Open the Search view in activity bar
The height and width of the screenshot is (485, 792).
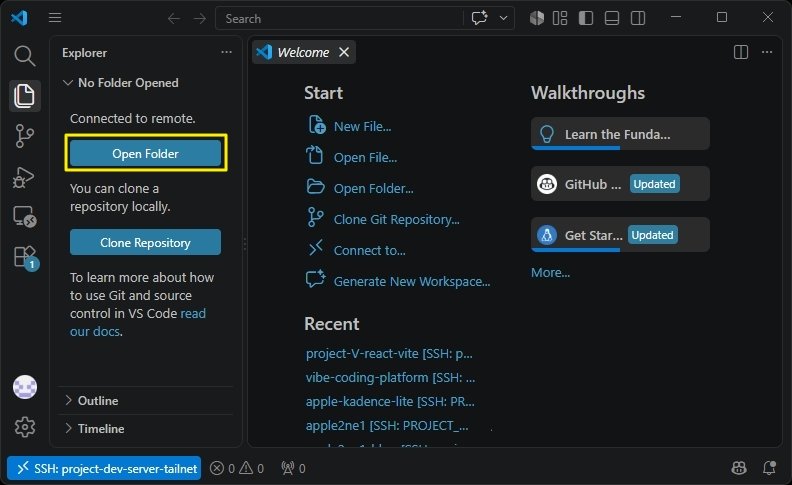(x=24, y=56)
